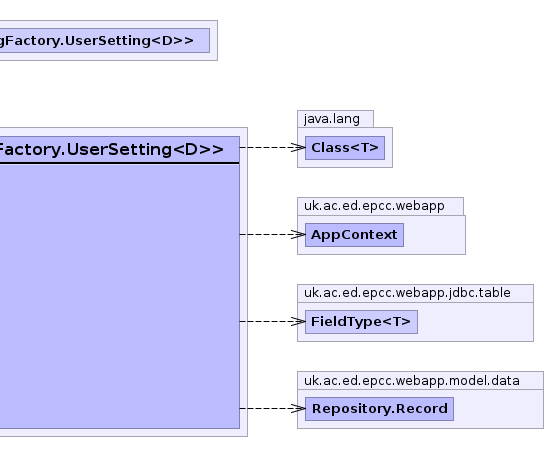
Task: Click the arrowhead beside the FieldType<T> node
Action: click(x=299, y=321)
